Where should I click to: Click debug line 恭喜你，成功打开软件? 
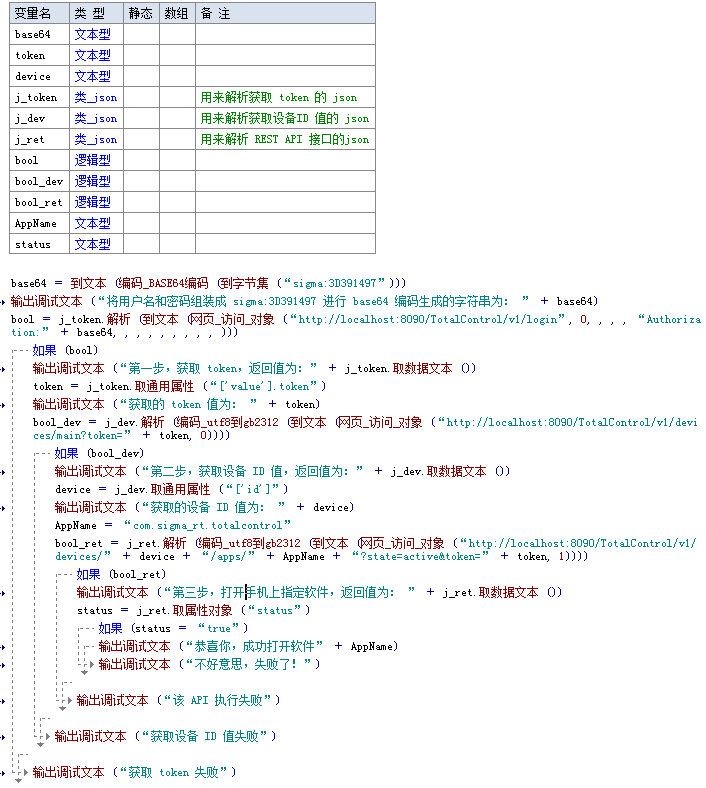pyautogui.click(x=248, y=647)
